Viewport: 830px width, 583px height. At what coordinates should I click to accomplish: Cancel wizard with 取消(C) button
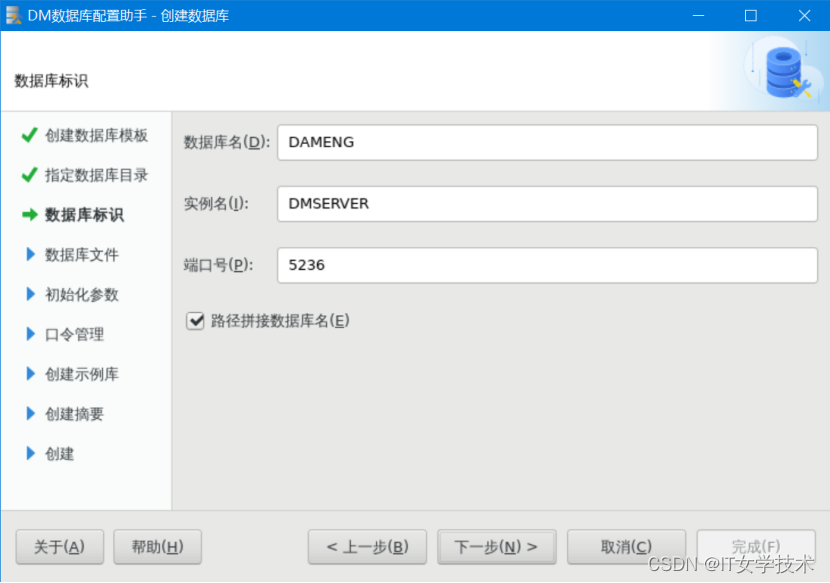[x=626, y=546]
